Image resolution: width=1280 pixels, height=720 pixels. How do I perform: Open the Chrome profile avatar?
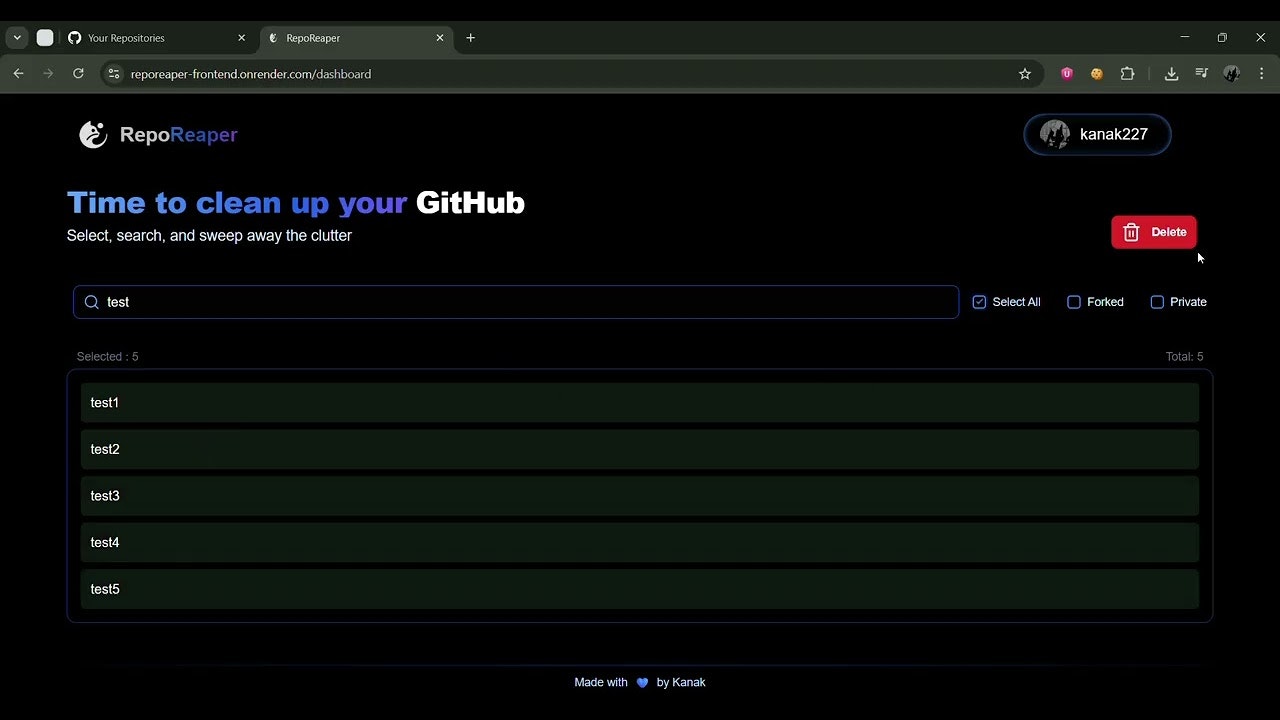1232,74
